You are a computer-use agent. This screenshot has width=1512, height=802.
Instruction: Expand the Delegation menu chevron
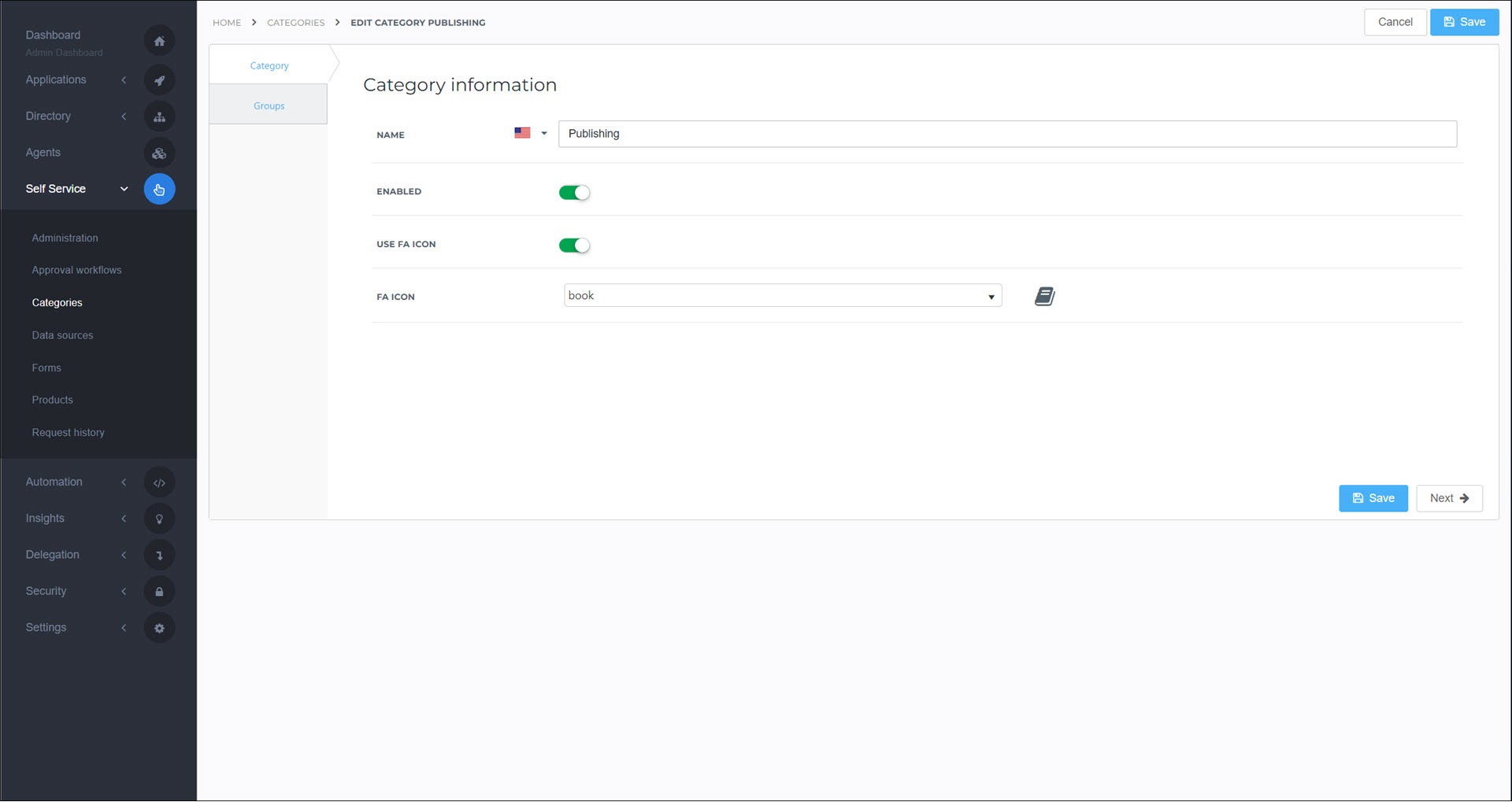tap(124, 555)
